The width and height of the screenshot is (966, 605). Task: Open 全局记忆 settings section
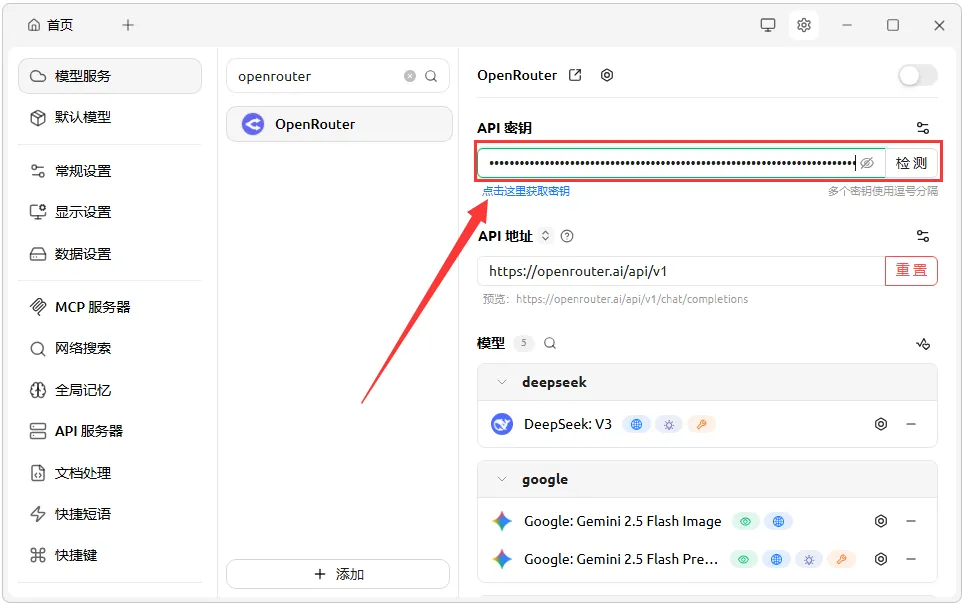tap(110, 390)
